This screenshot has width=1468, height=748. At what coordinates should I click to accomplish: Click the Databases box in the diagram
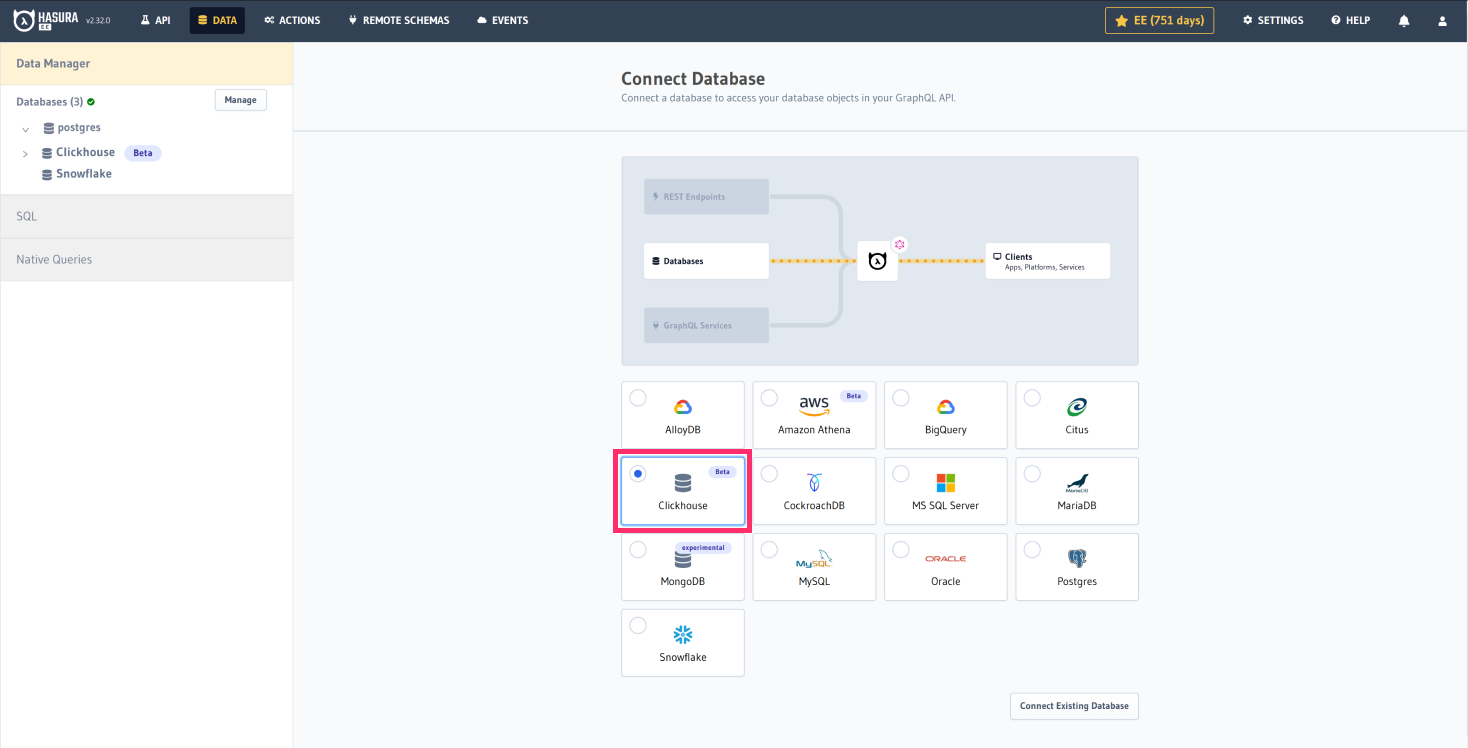click(x=706, y=261)
